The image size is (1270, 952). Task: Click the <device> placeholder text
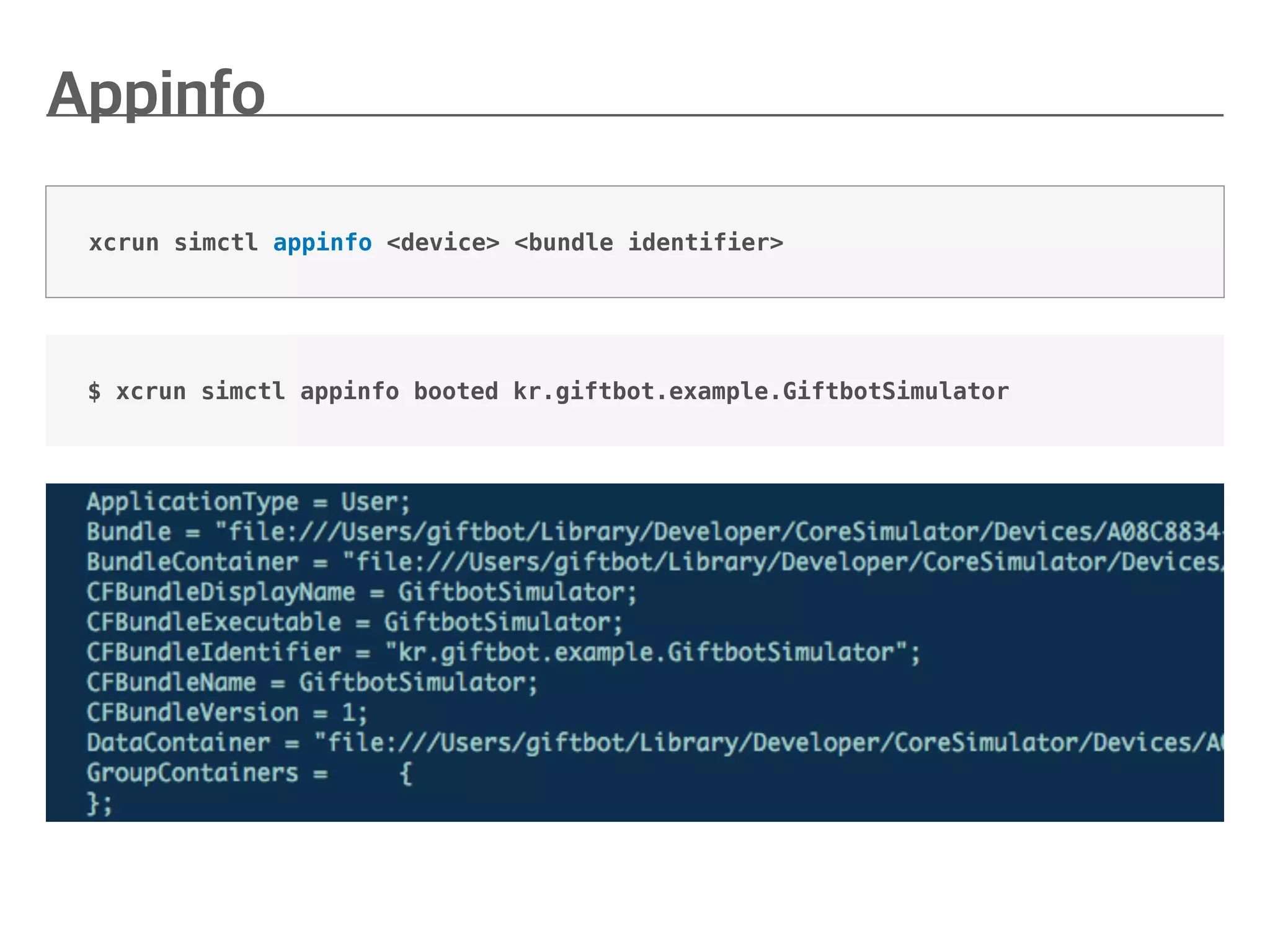443,242
